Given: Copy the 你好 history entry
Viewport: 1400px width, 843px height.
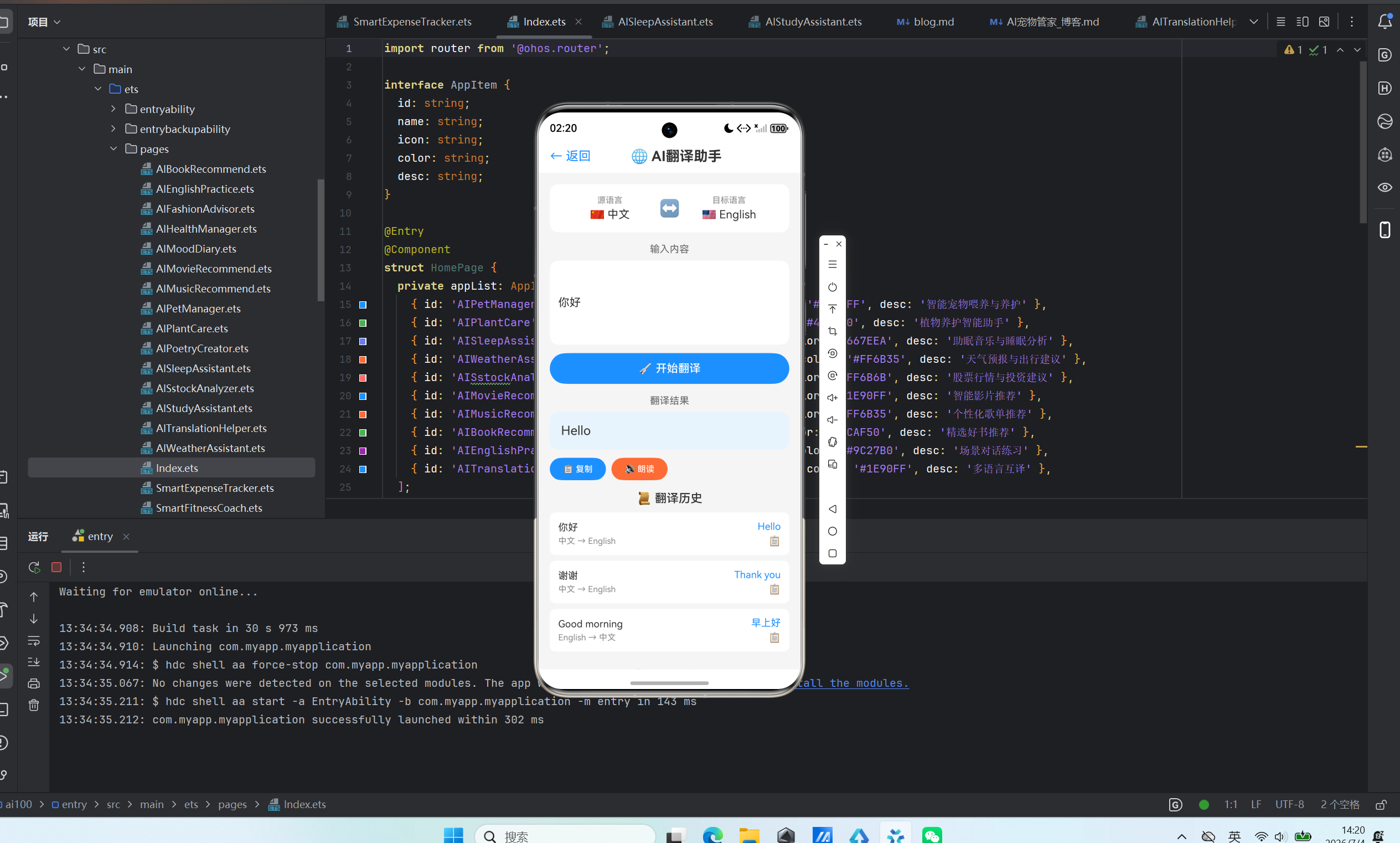Looking at the screenshot, I should coord(774,541).
